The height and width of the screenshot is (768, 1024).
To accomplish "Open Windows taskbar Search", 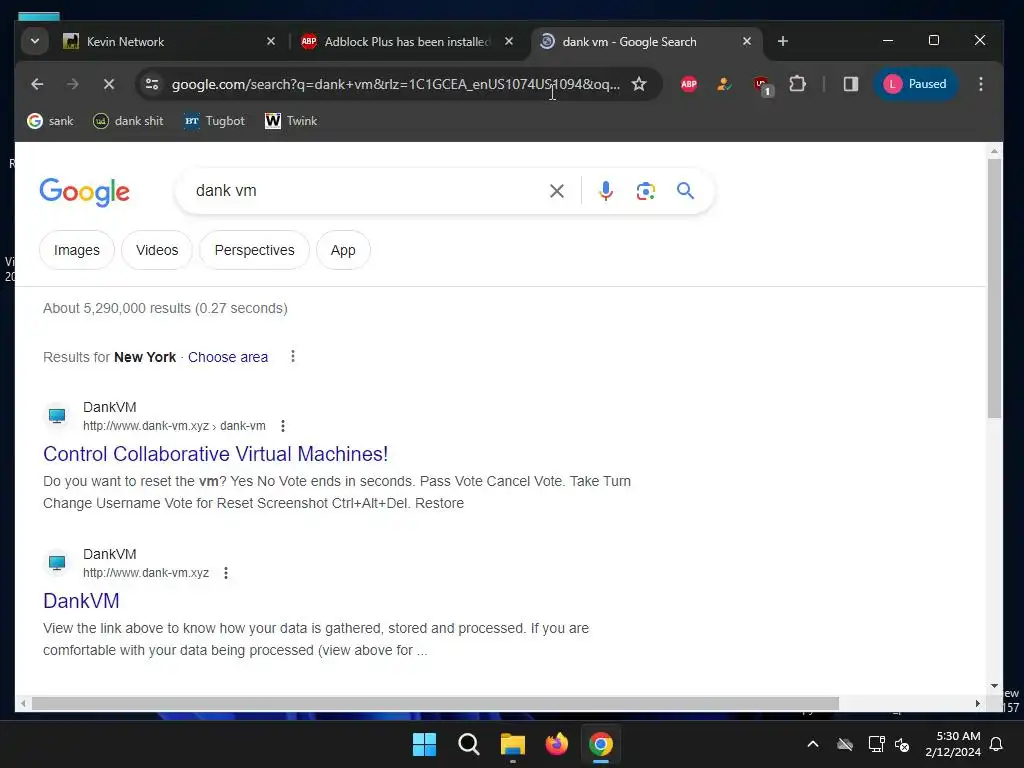I will coord(468,744).
